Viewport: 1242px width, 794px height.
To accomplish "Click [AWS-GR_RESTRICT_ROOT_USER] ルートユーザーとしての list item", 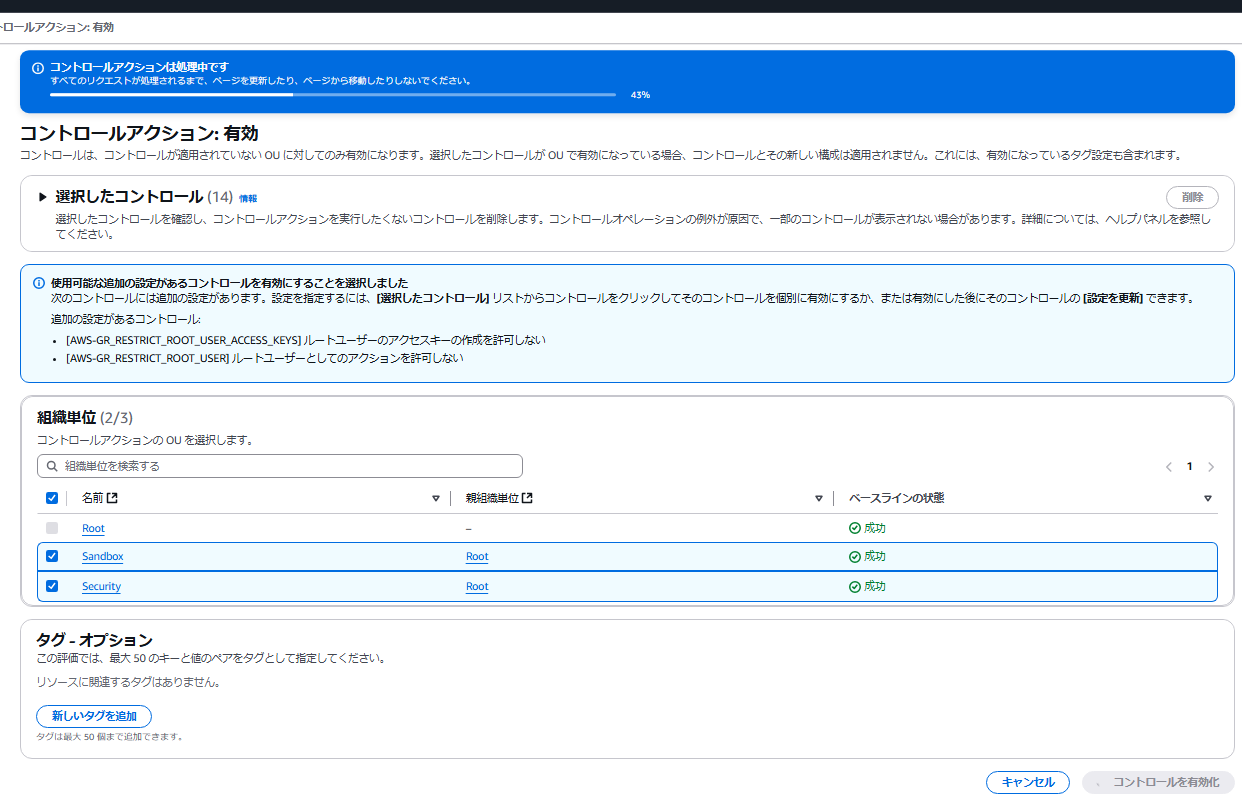I will 265,358.
